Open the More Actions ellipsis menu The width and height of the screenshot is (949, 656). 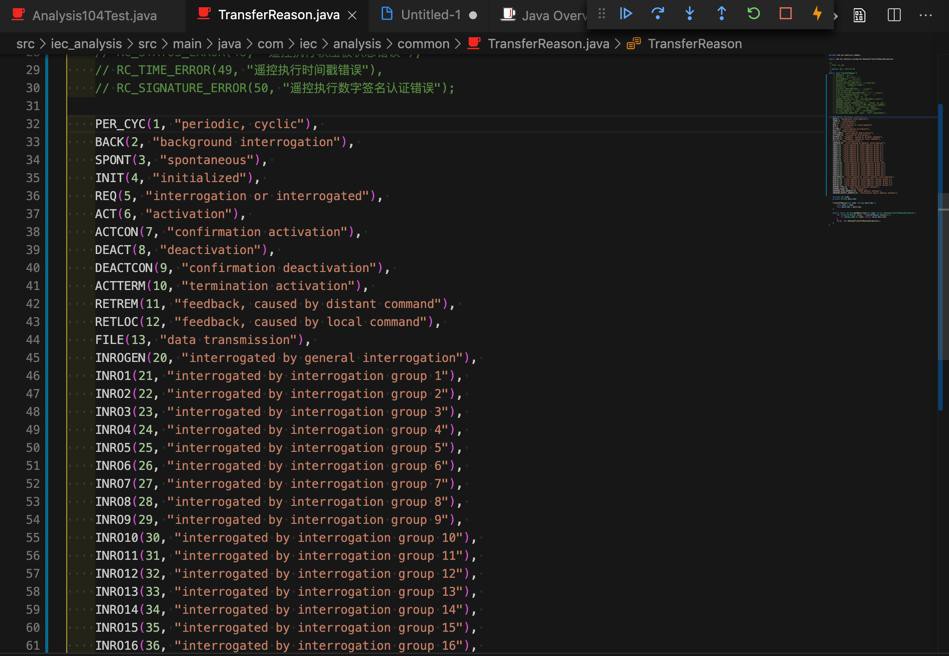point(925,15)
